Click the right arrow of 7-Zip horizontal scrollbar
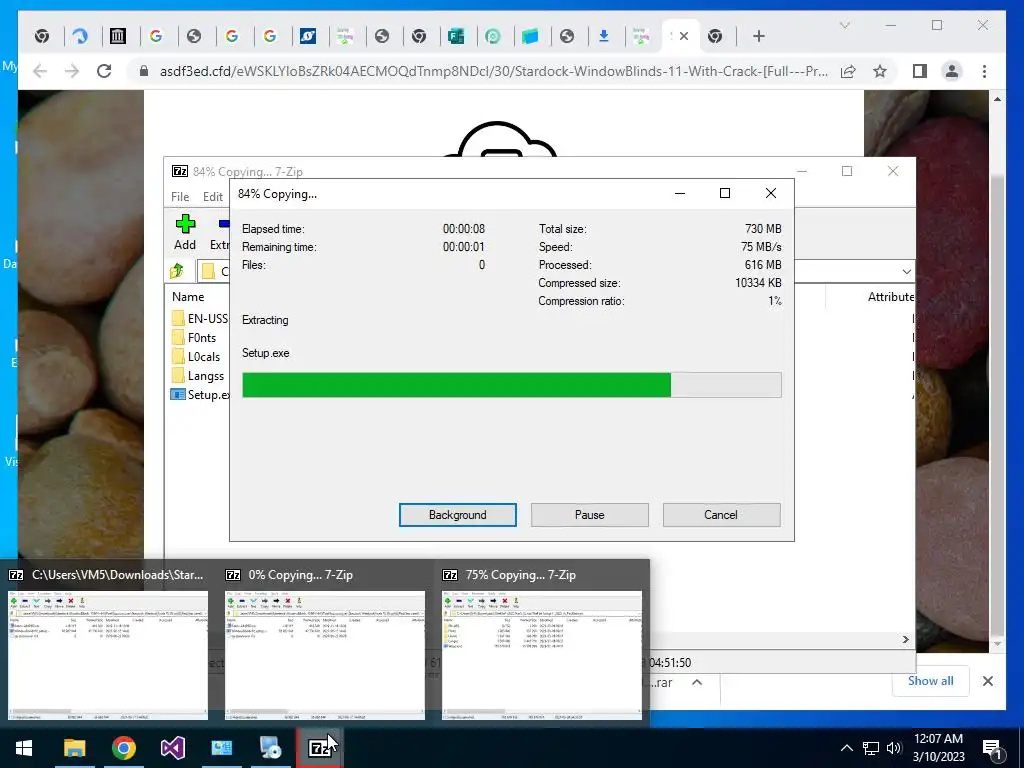Image resolution: width=1024 pixels, height=768 pixels. pos(906,639)
